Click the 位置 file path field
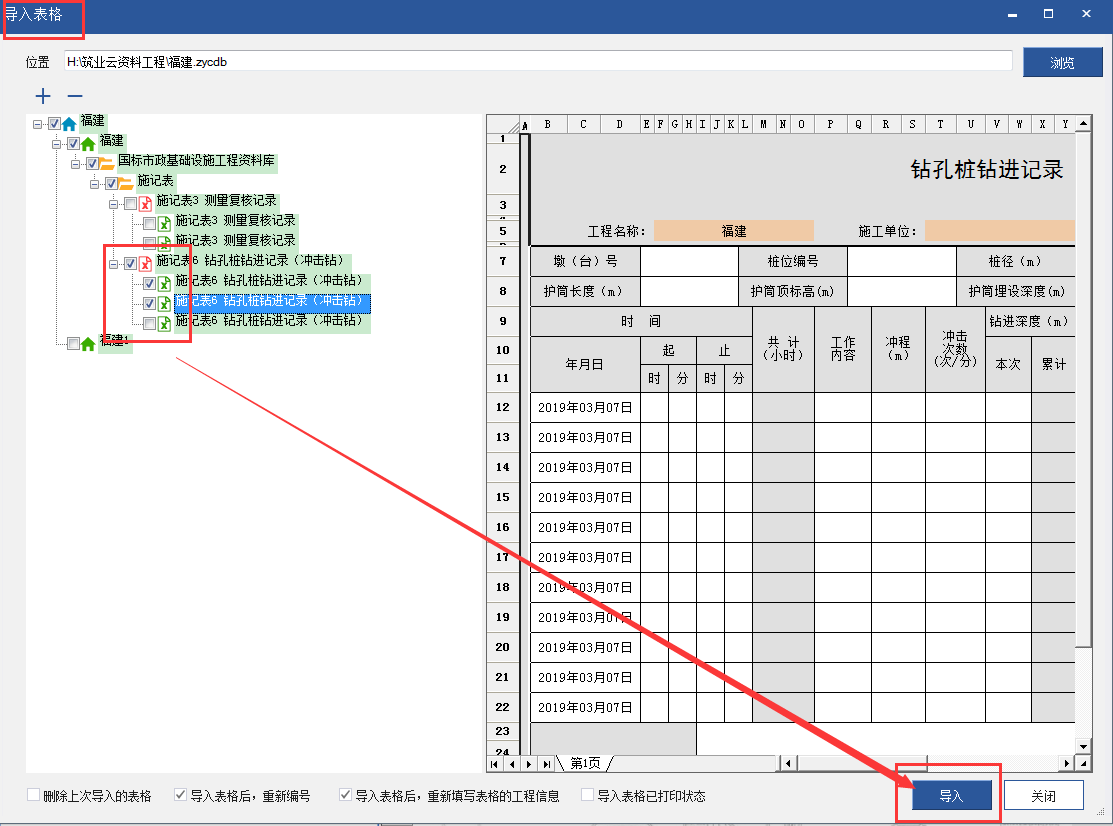The height and width of the screenshot is (826, 1113). [538, 62]
